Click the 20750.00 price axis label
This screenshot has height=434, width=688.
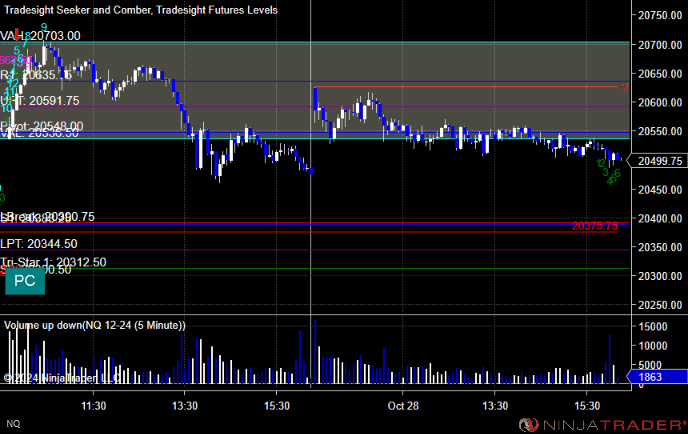[x=660, y=15]
